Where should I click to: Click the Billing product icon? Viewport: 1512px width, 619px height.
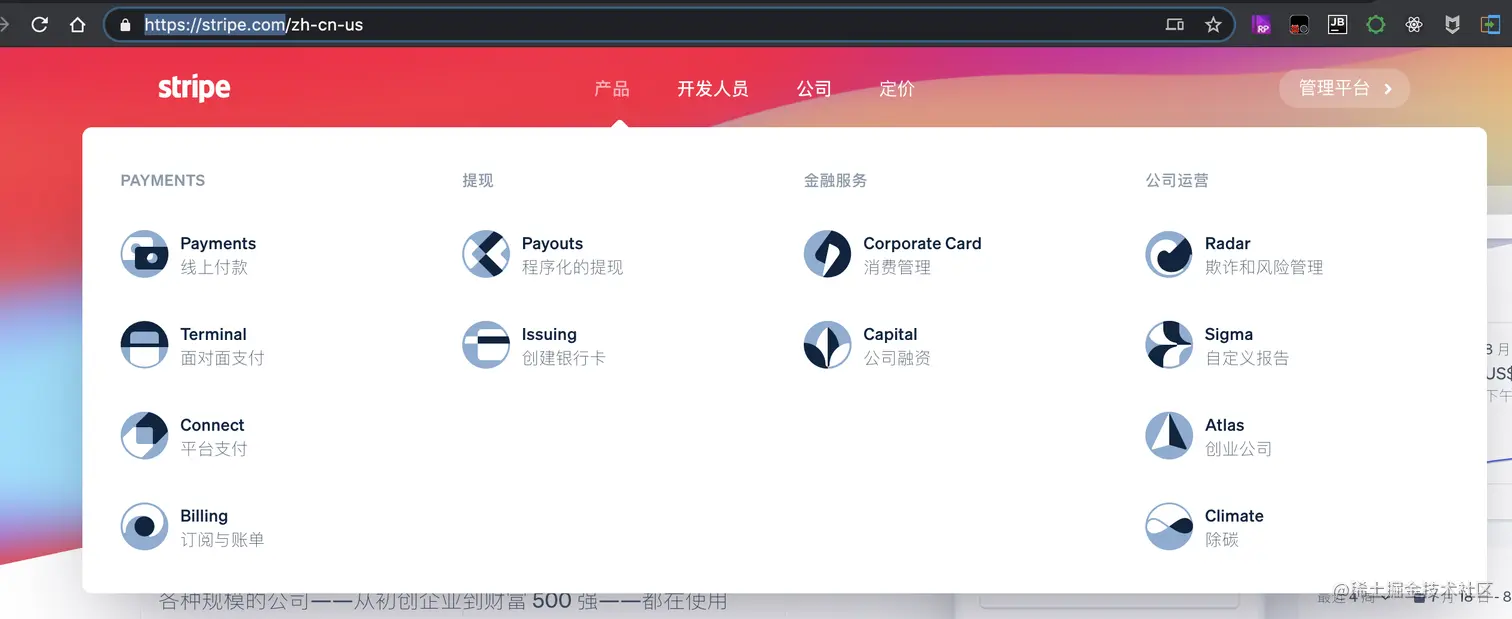click(144, 527)
